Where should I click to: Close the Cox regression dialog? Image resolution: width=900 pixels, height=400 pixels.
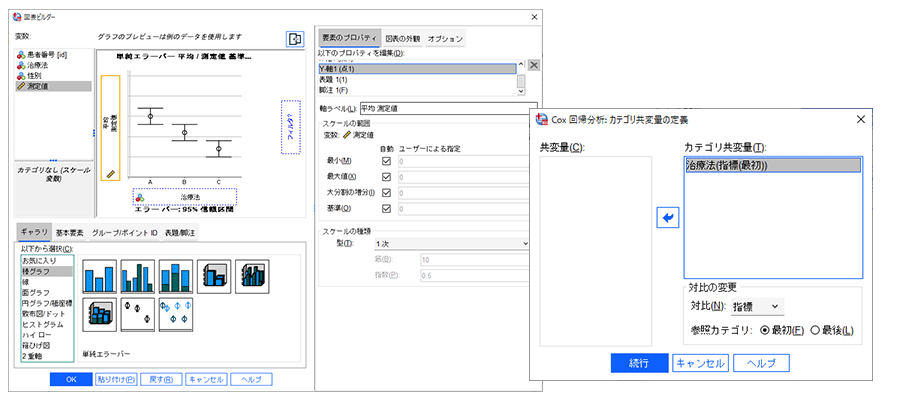860,119
